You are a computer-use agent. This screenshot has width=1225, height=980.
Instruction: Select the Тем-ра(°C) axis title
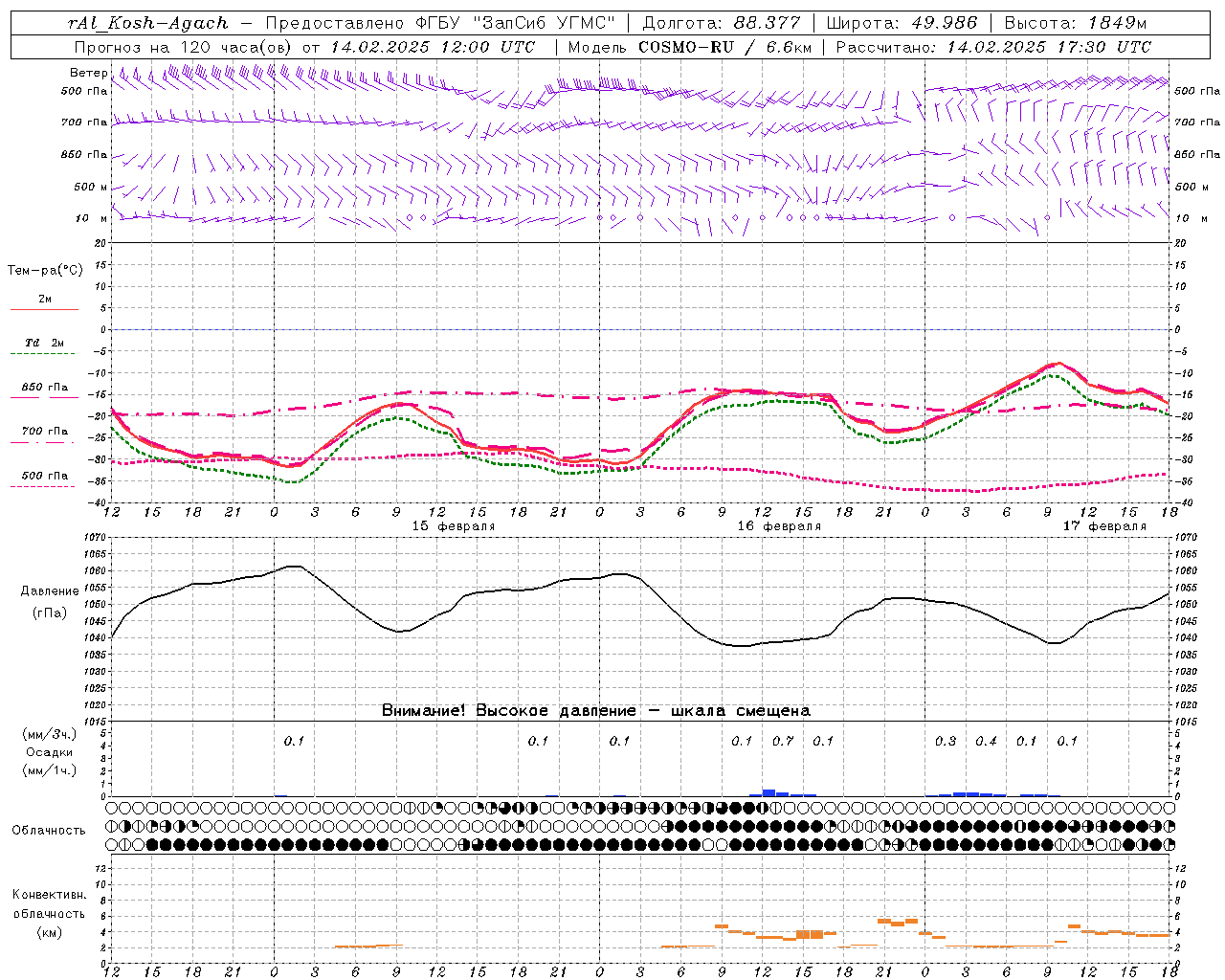click(45, 271)
